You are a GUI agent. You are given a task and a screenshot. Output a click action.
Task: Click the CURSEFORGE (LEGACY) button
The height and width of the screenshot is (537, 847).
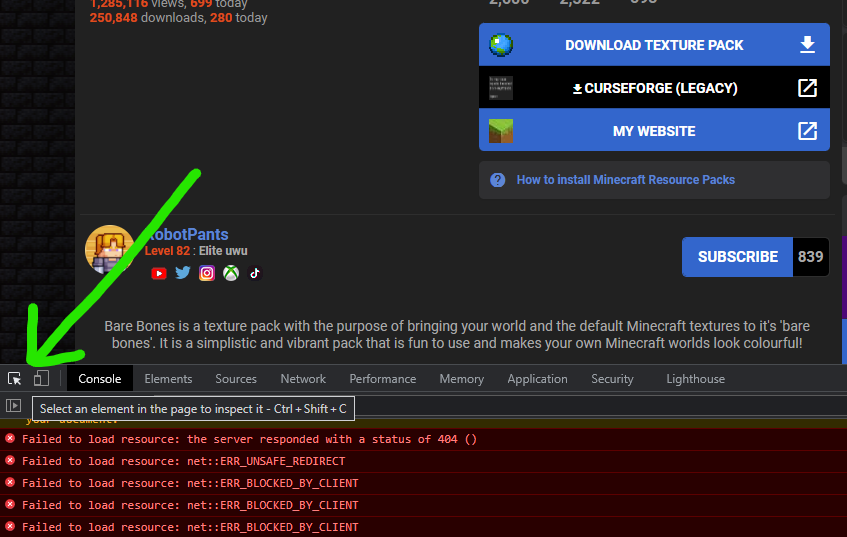pyautogui.click(x=654, y=88)
